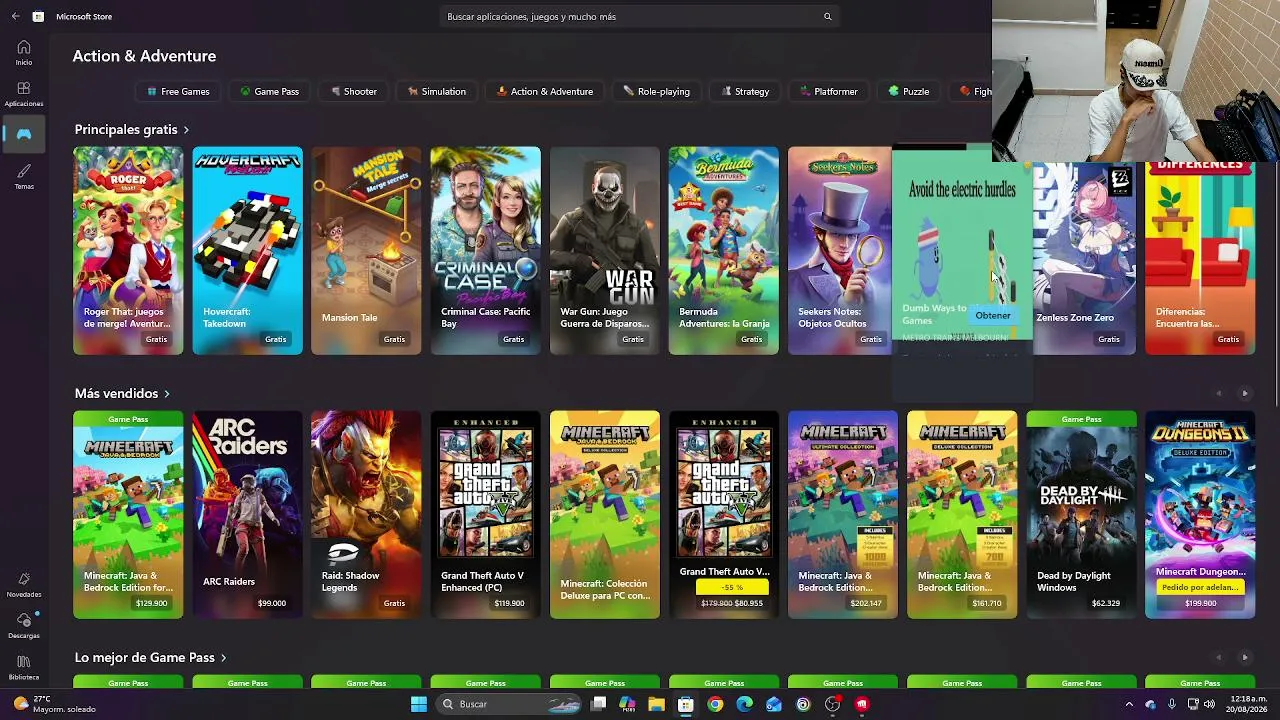The image size is (1280, 720).
Task: Open the Mansion Tale game card
Action: (x=366, y=250)
